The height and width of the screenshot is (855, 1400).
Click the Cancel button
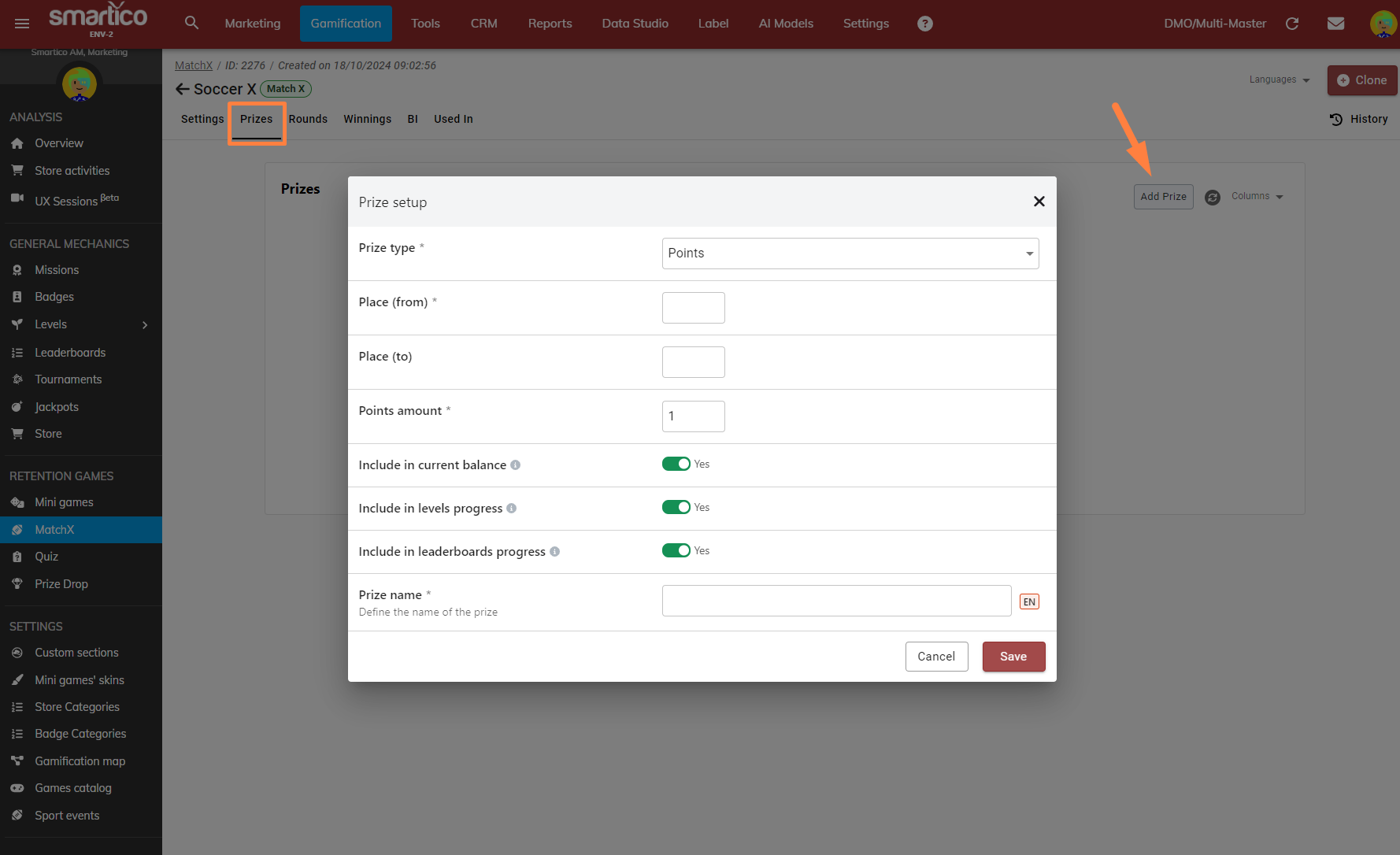pos(935,657)
